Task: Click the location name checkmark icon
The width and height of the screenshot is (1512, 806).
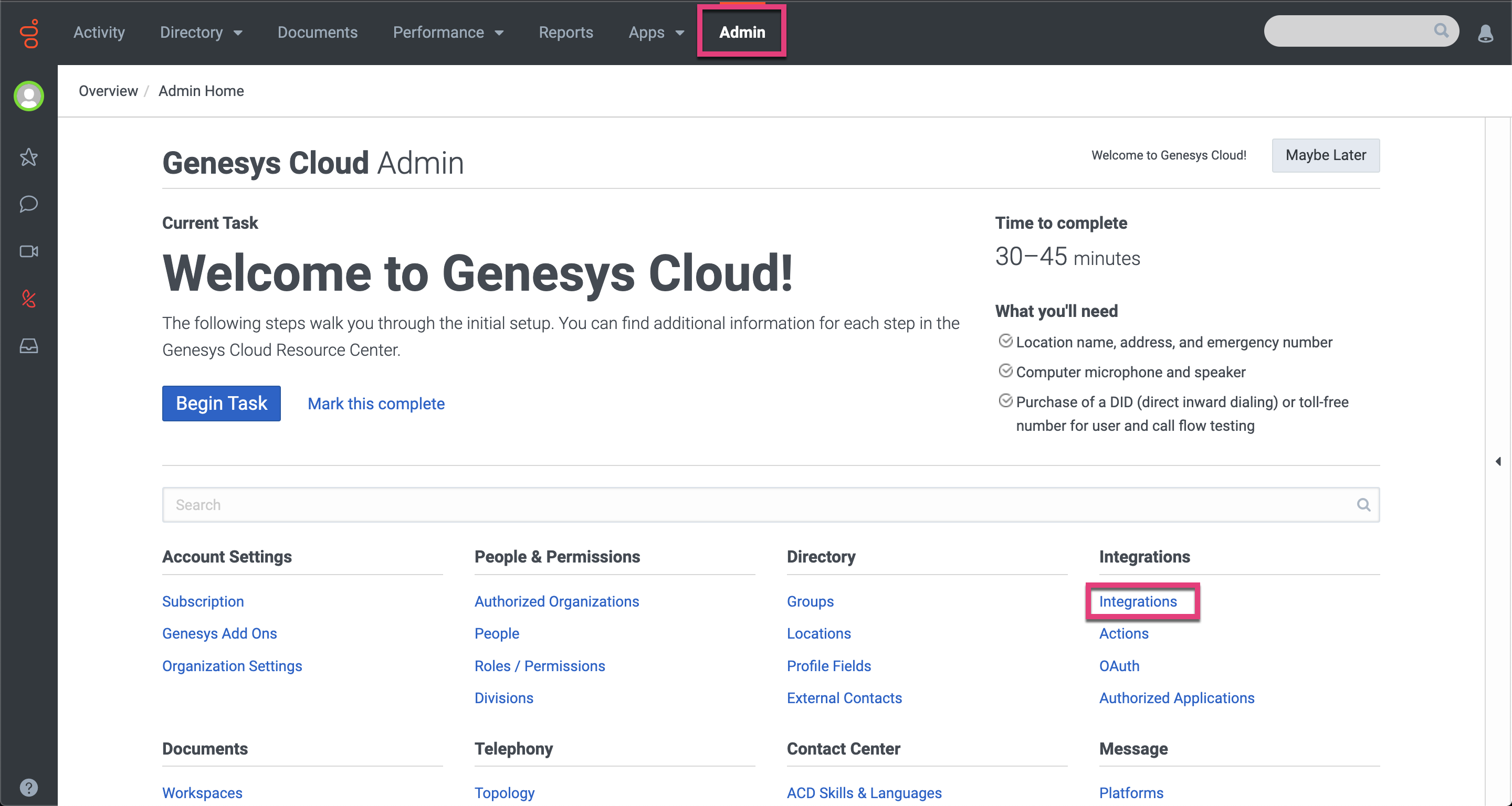Action: click(x=1005, y=342)
